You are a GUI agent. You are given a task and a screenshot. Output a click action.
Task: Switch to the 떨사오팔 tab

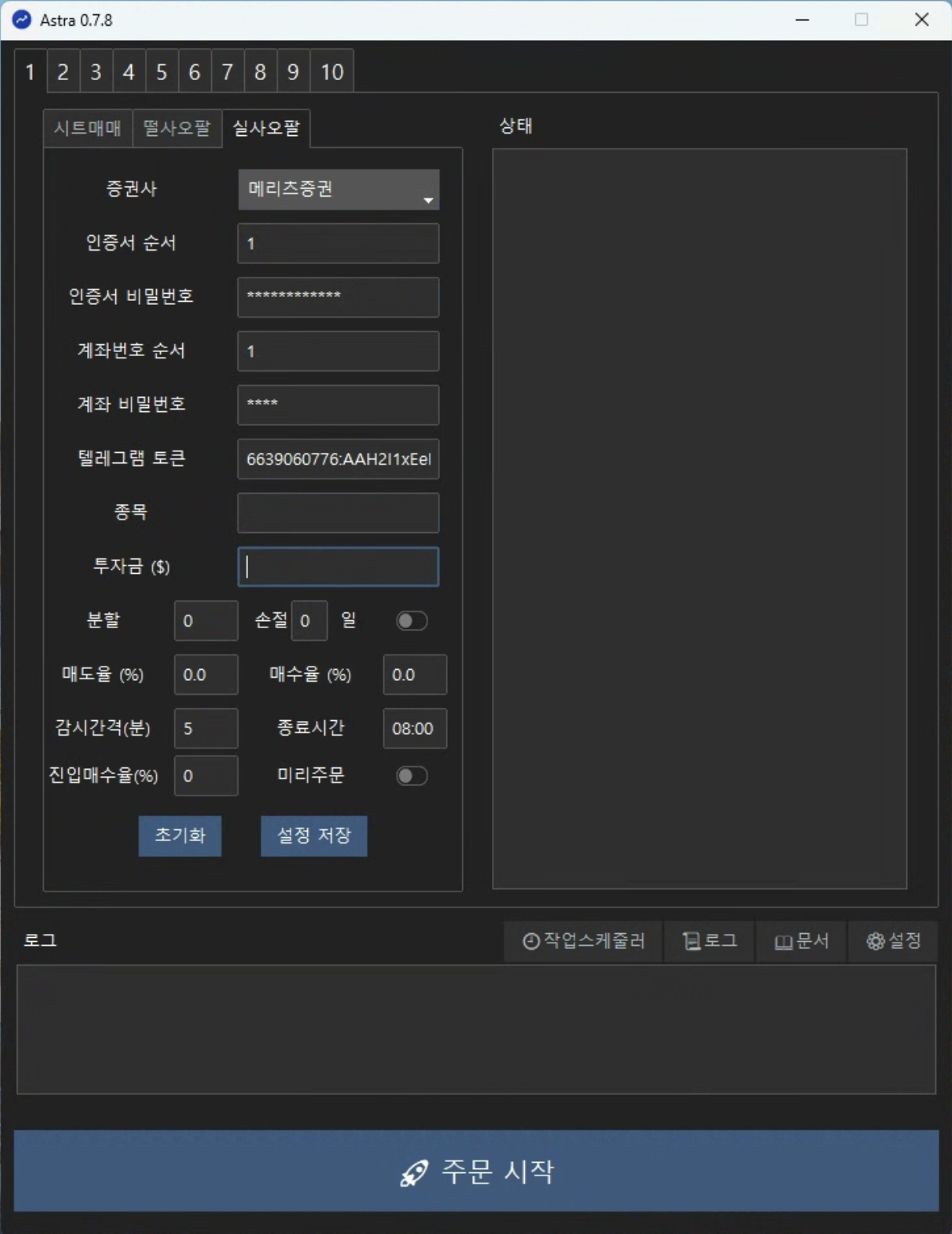177,128
